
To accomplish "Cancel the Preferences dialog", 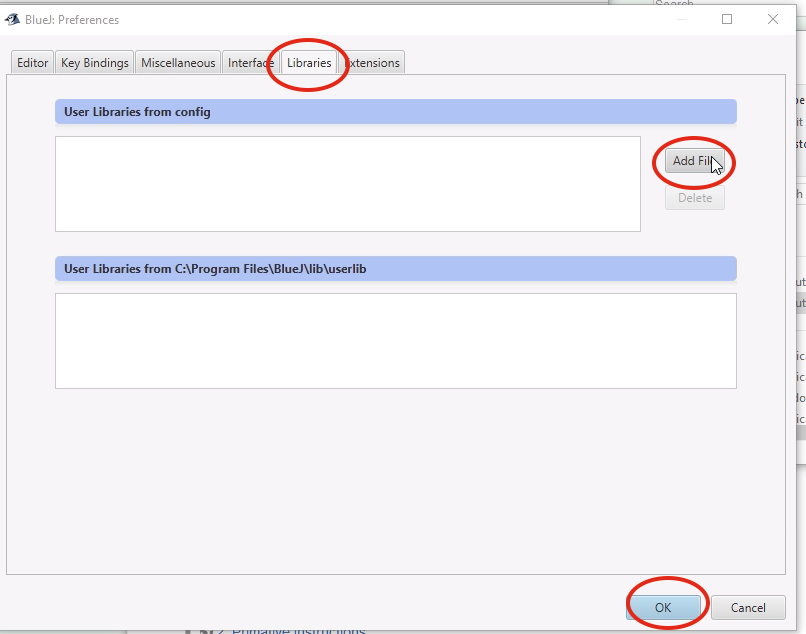I will (748, 607).
